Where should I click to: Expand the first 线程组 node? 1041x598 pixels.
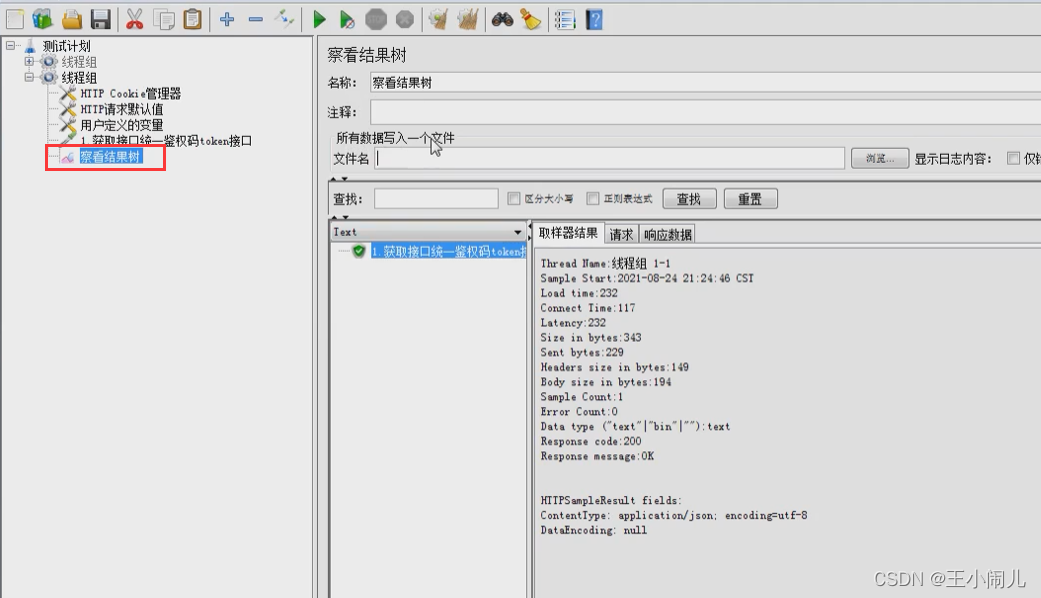[29, 62]
